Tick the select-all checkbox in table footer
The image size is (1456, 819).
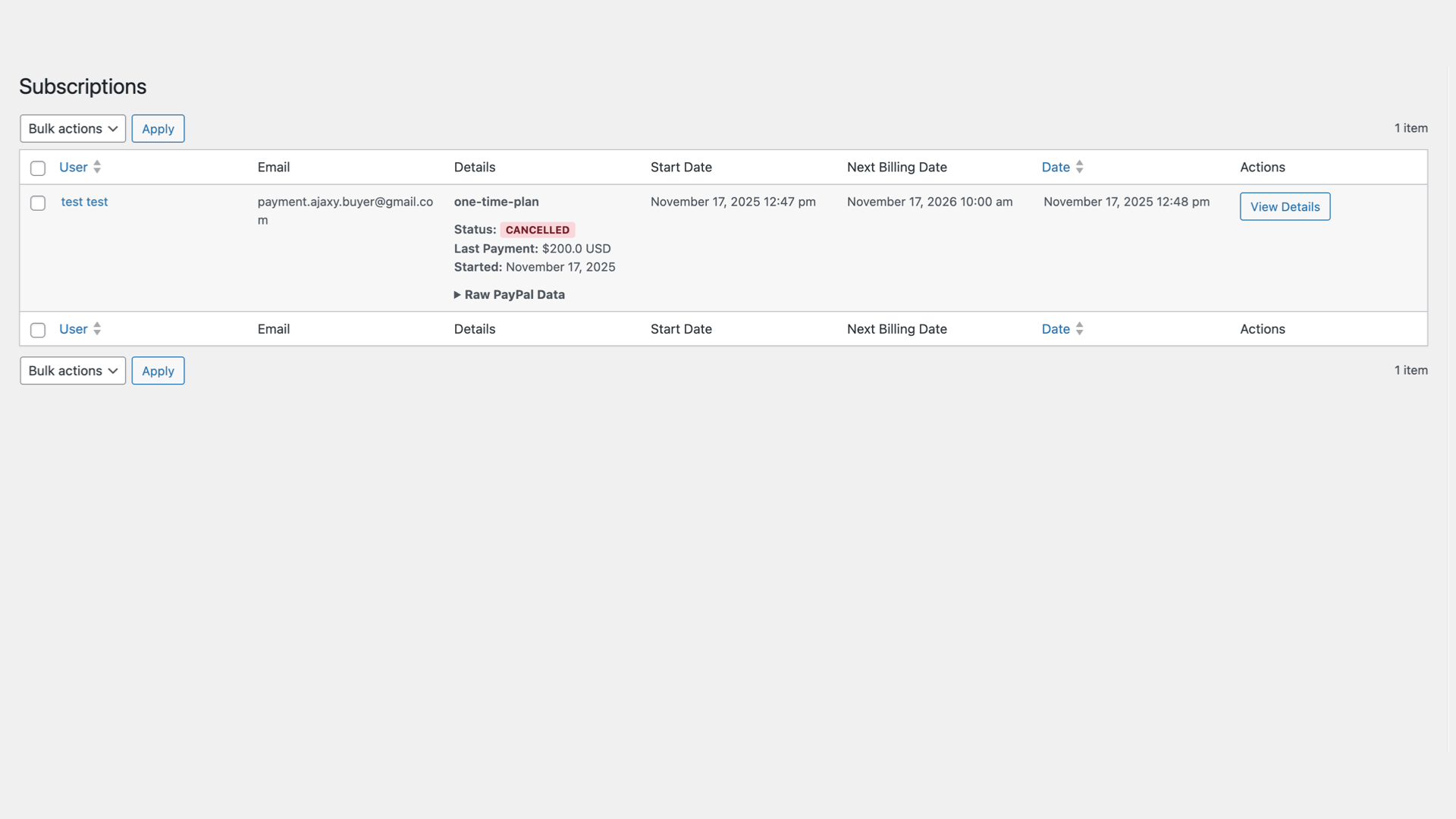click(38, 330)
